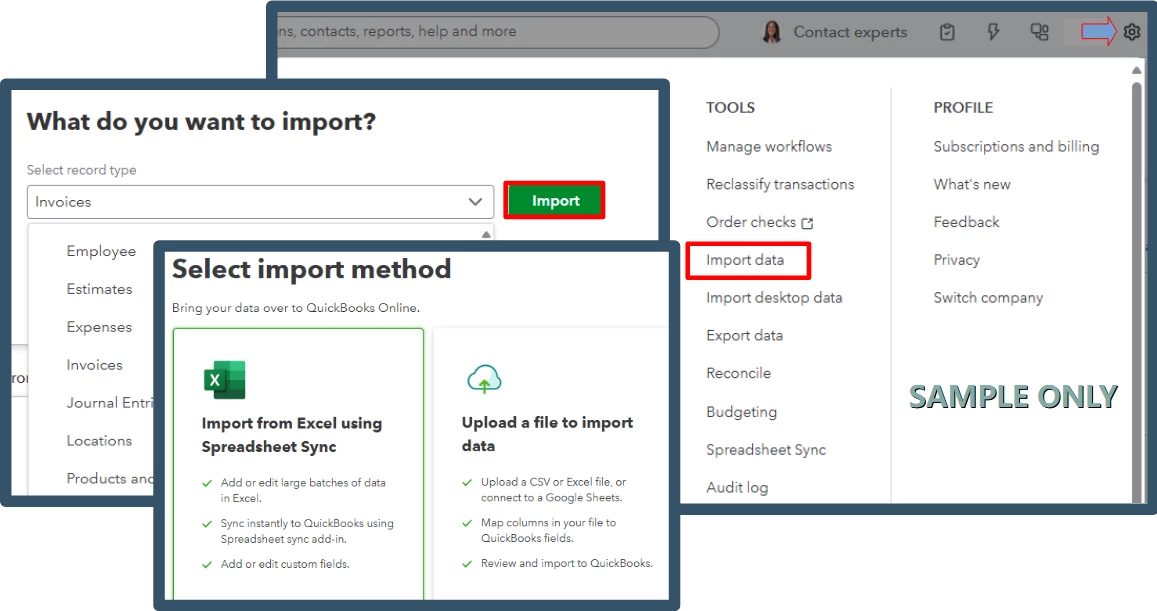Click record list scroll up arrow
Screen dimensions: 1157x611
coord(486,234)
